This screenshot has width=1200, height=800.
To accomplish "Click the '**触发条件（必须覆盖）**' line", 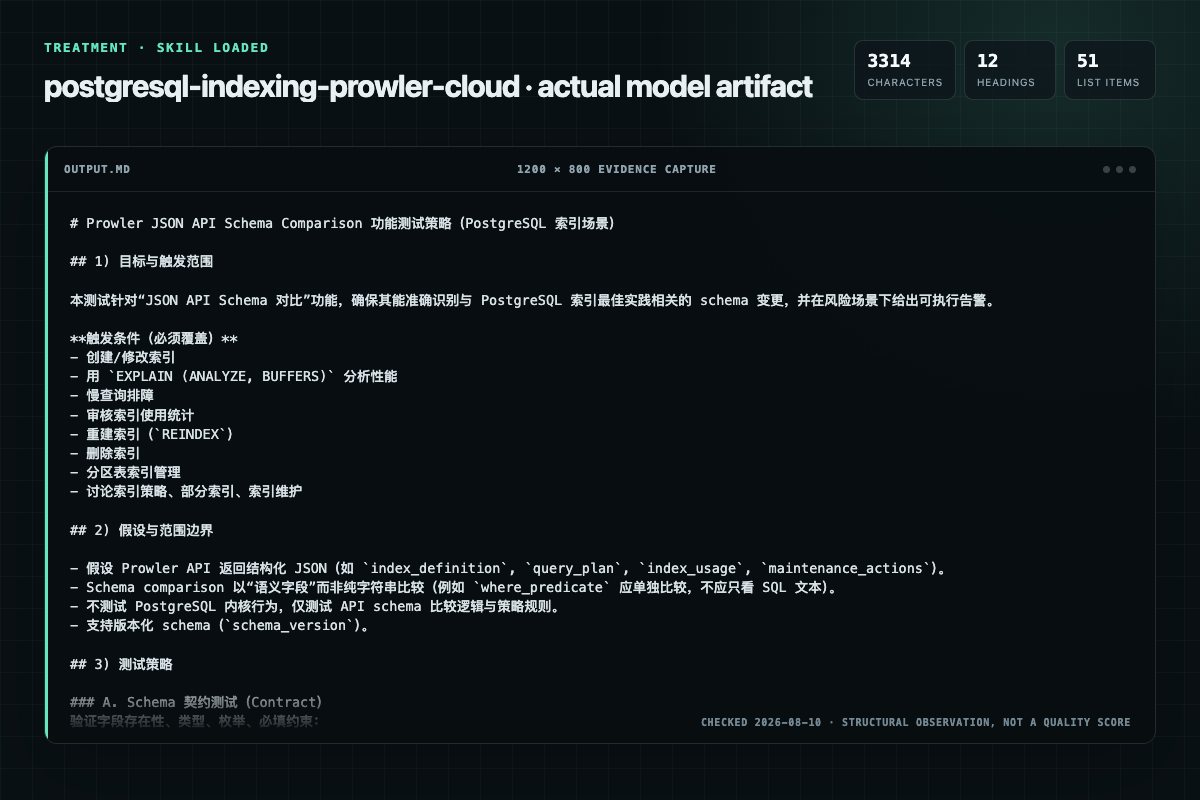I will point(154,338).
